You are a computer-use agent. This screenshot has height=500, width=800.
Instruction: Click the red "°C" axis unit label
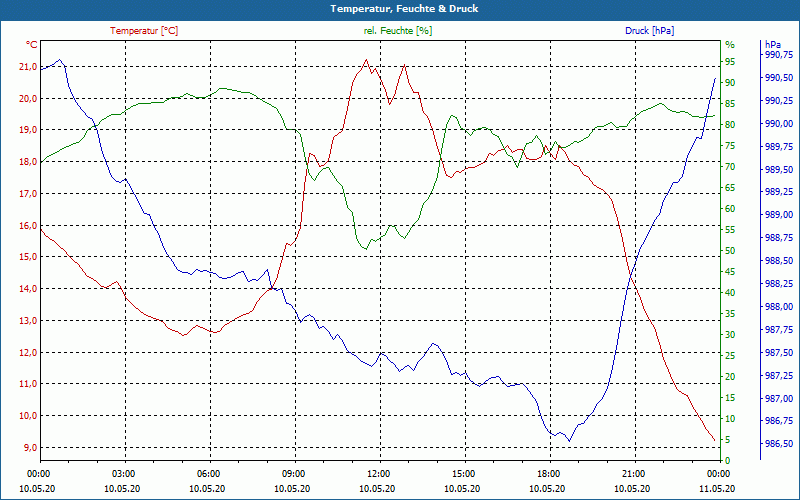click(32, 45)
